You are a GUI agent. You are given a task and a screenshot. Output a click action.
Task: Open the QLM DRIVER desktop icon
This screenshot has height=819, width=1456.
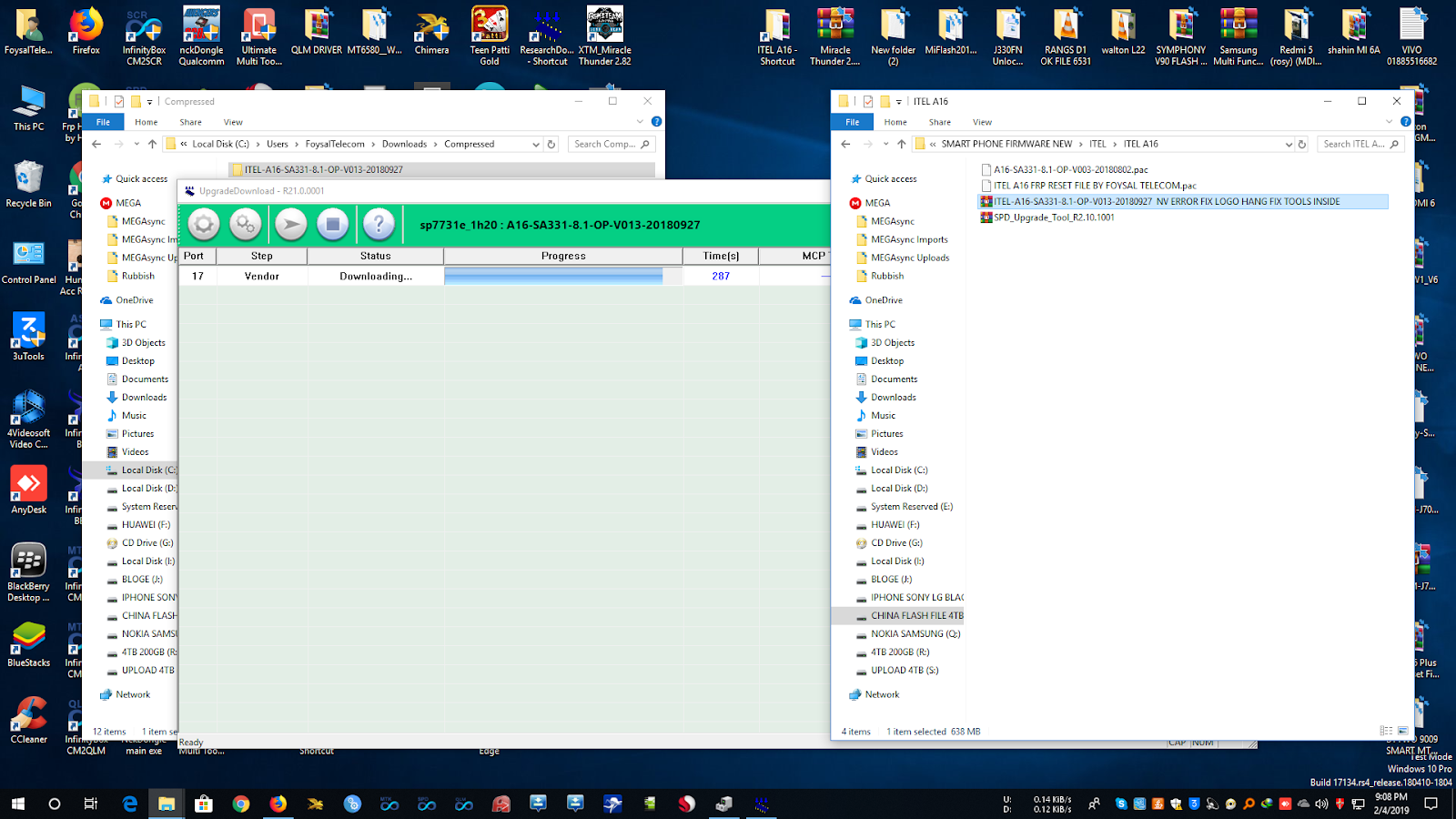pos(317,32)
